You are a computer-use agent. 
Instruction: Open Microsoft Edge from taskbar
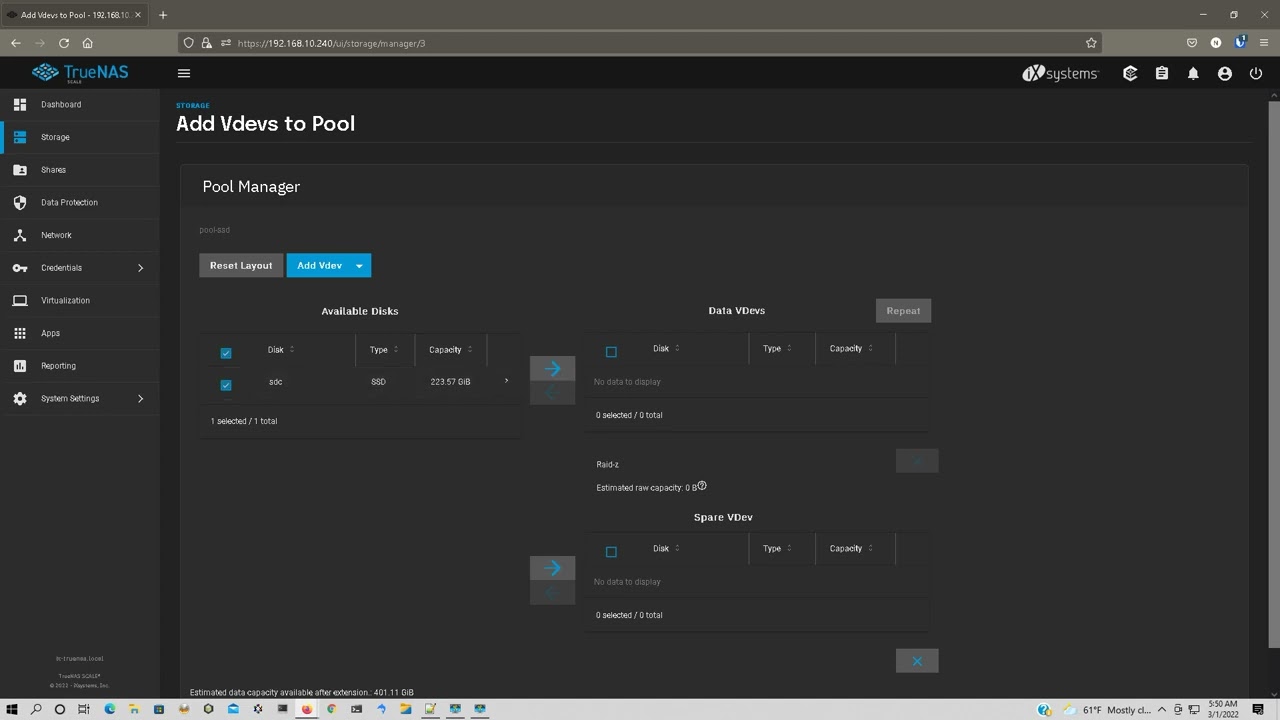click(x=109, y=709)
